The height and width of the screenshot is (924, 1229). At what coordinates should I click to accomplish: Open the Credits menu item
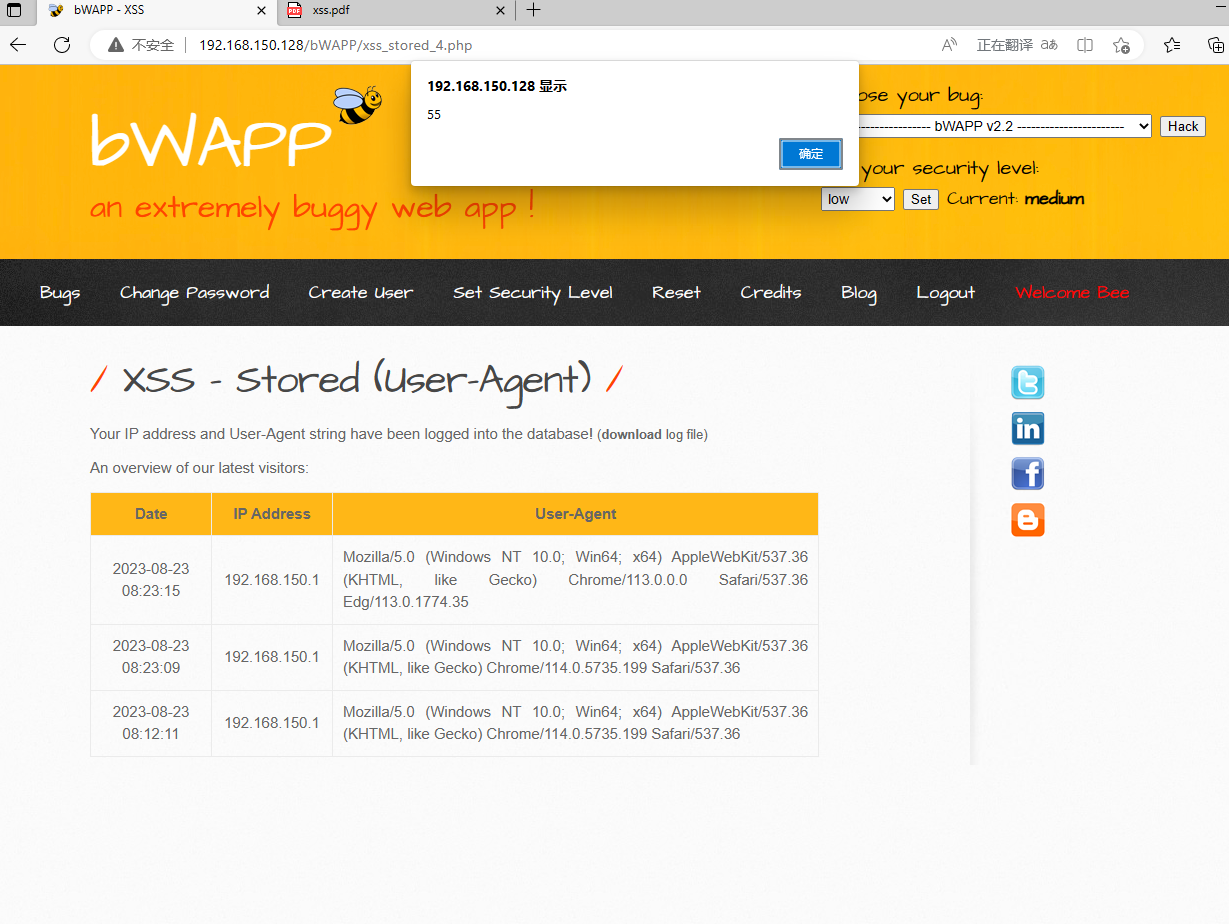pos(771,293)
